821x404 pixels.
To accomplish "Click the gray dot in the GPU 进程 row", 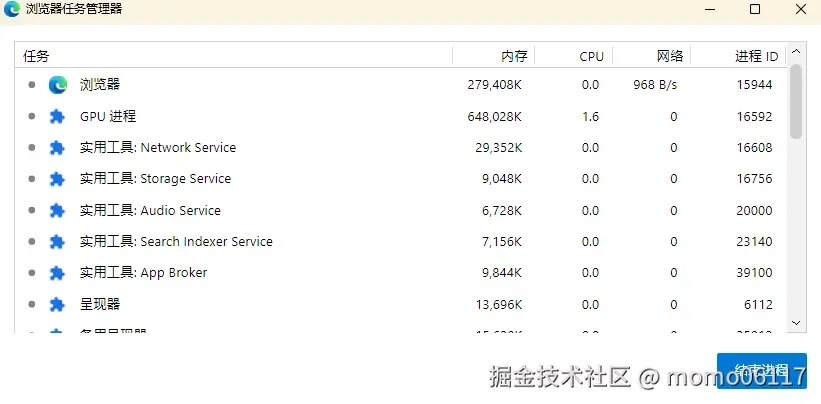I will point(32,116).
